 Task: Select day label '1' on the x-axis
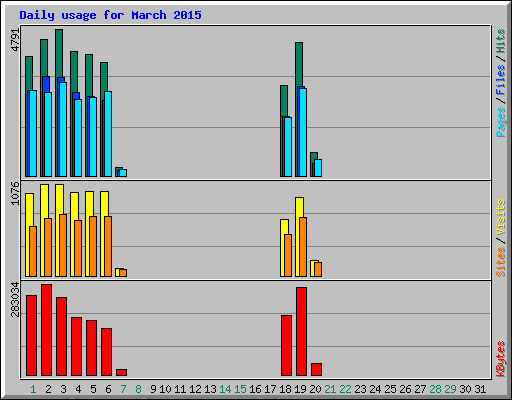point(33,389)
